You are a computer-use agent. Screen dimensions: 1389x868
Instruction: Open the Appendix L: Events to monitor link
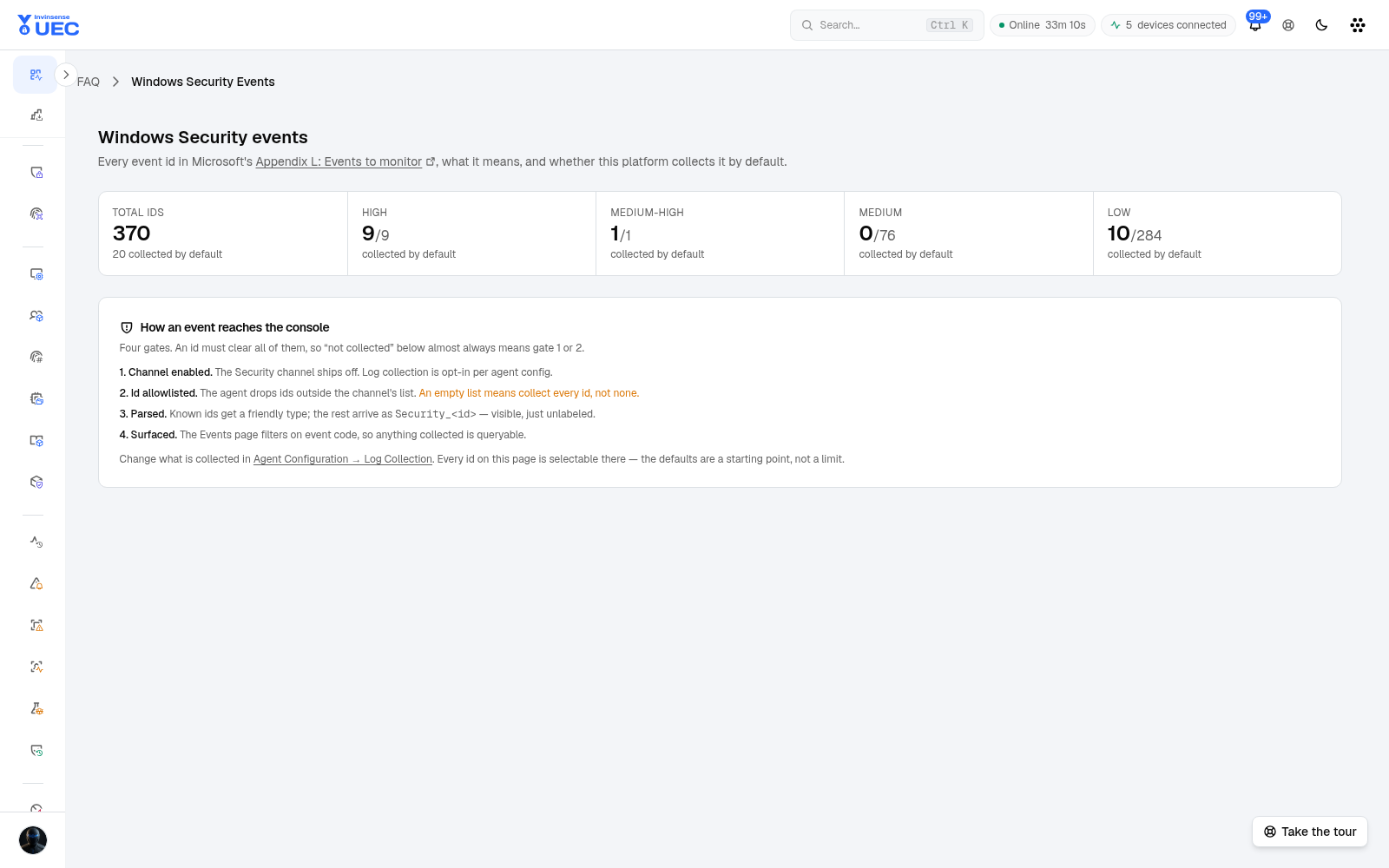(x=339, y=161)
